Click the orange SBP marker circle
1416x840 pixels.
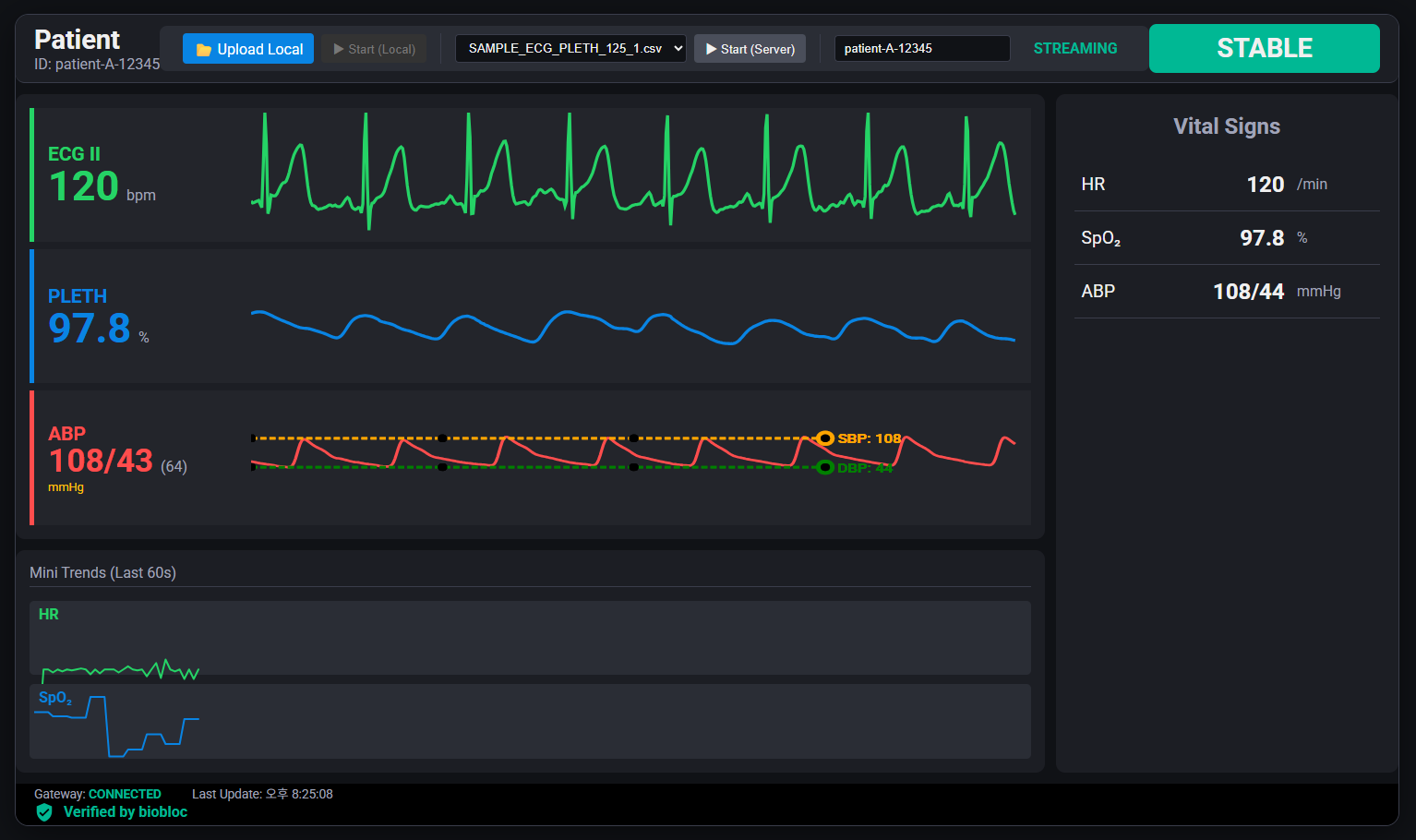tap(825, 438)
